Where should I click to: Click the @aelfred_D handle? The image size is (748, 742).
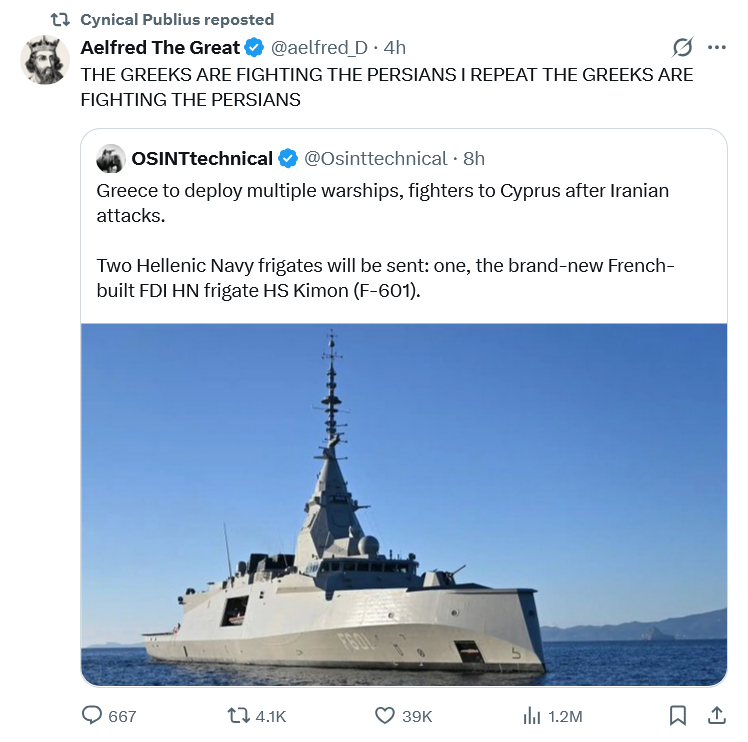click(320, 48)
